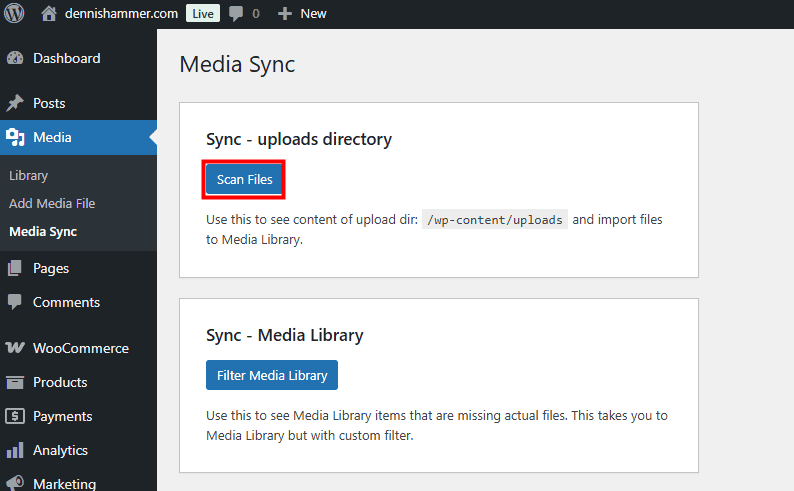The image size is (794, 491).
Task: Click the plus icon next to New
Action: [285, 14]
